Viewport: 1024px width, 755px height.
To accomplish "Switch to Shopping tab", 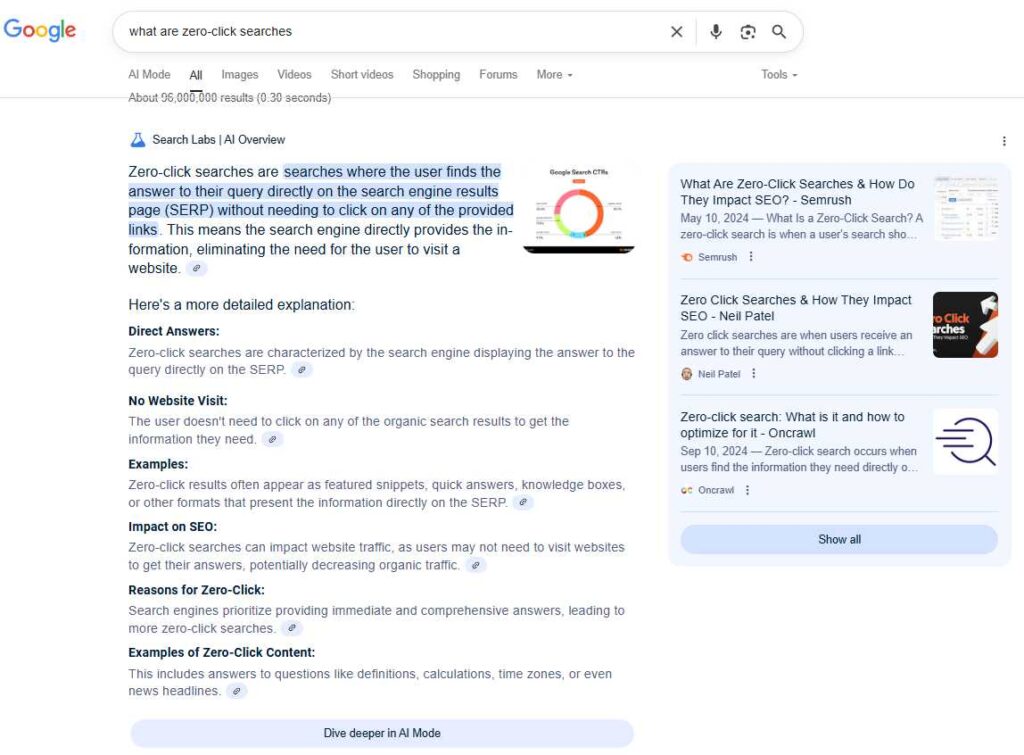I will tap(436, 74).
